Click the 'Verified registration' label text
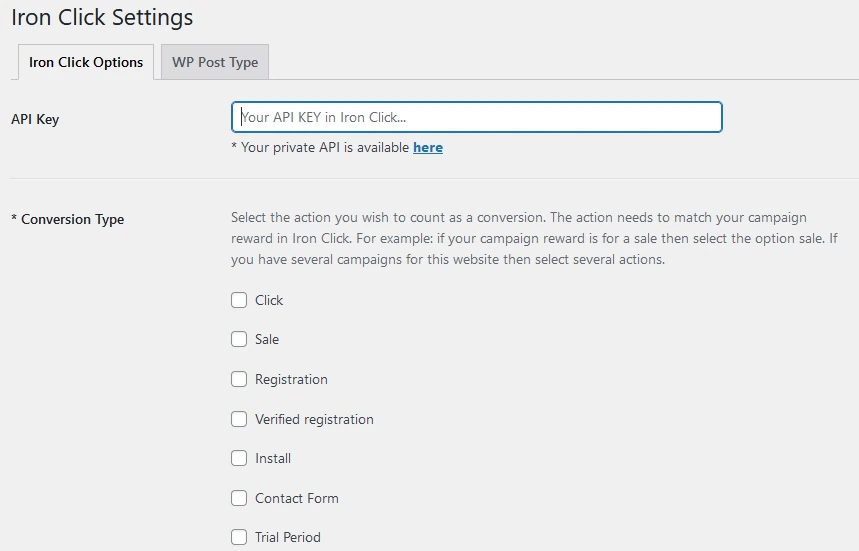 click(314, 419)
